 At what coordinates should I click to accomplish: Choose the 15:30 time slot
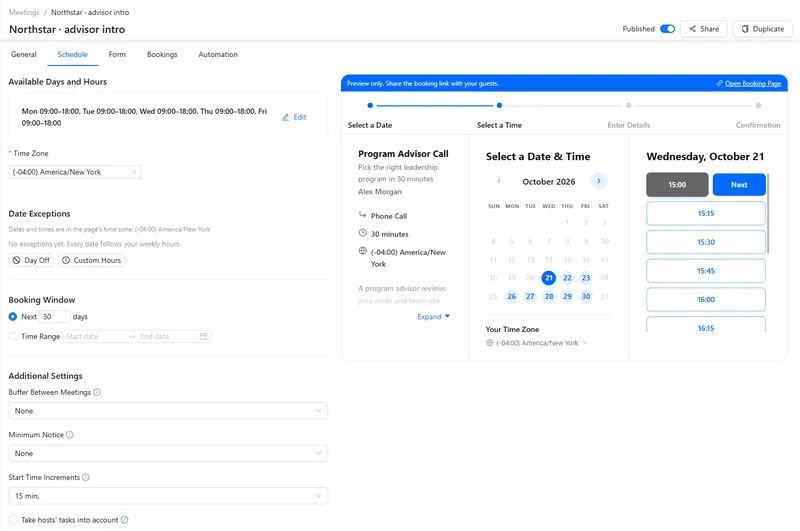[706, 242]
